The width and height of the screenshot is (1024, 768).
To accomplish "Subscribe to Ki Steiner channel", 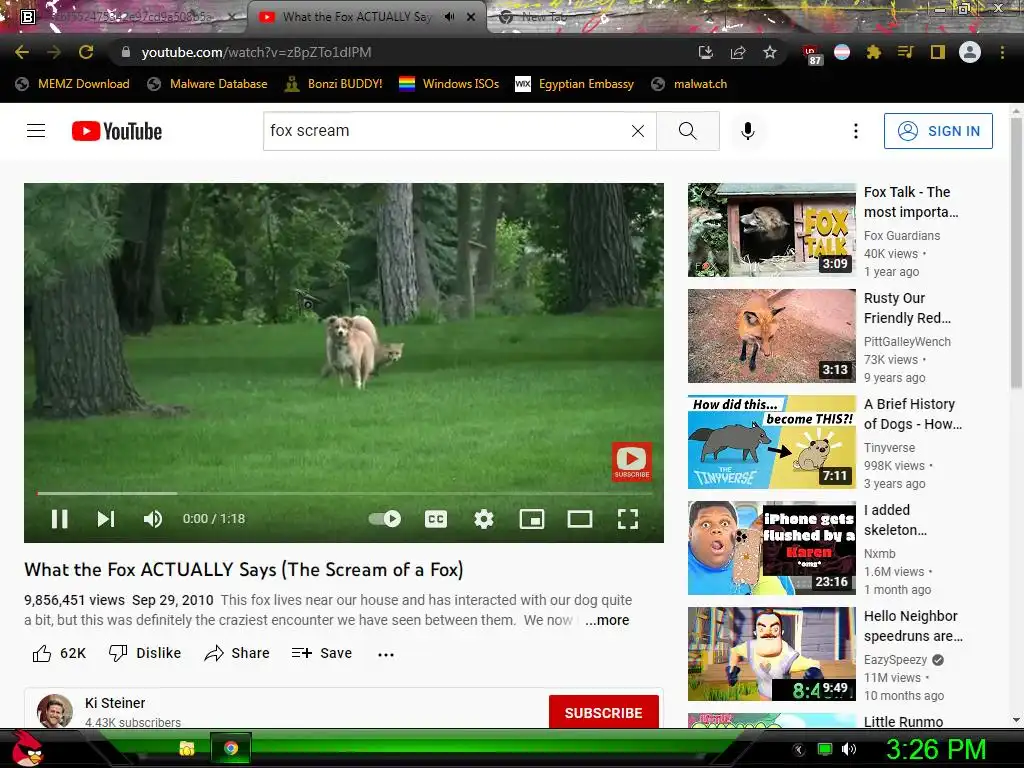I will pos(603,712).
